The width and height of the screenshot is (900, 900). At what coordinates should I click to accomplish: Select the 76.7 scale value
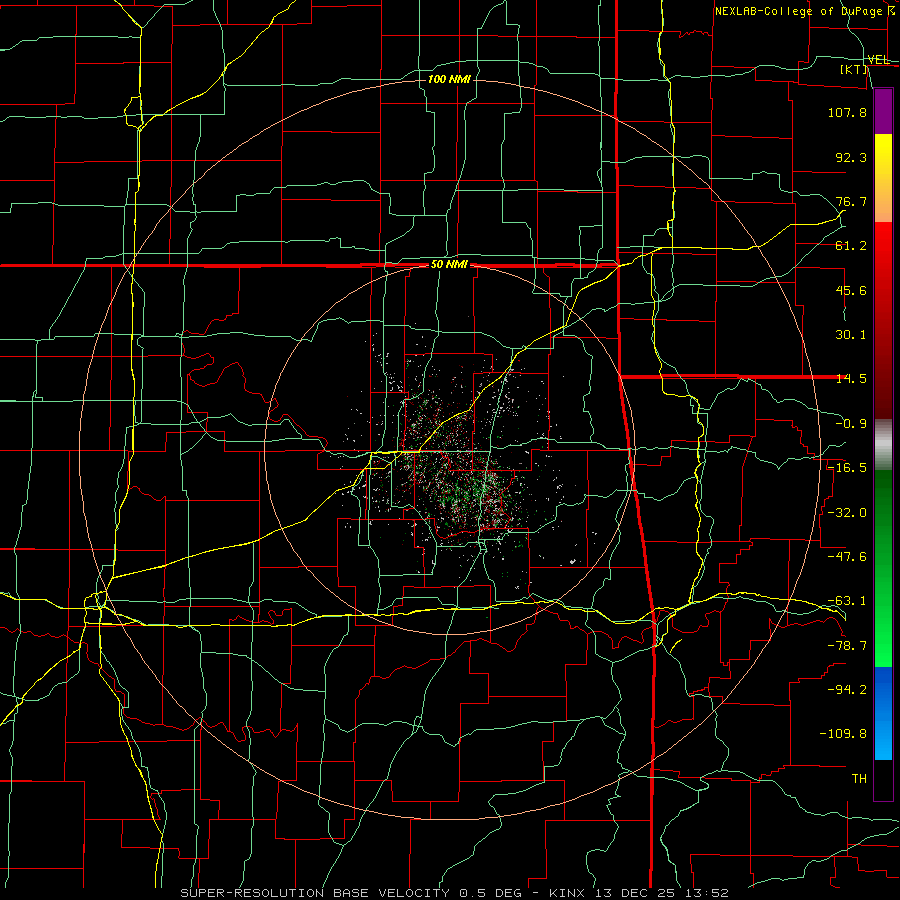pos(851,201)
